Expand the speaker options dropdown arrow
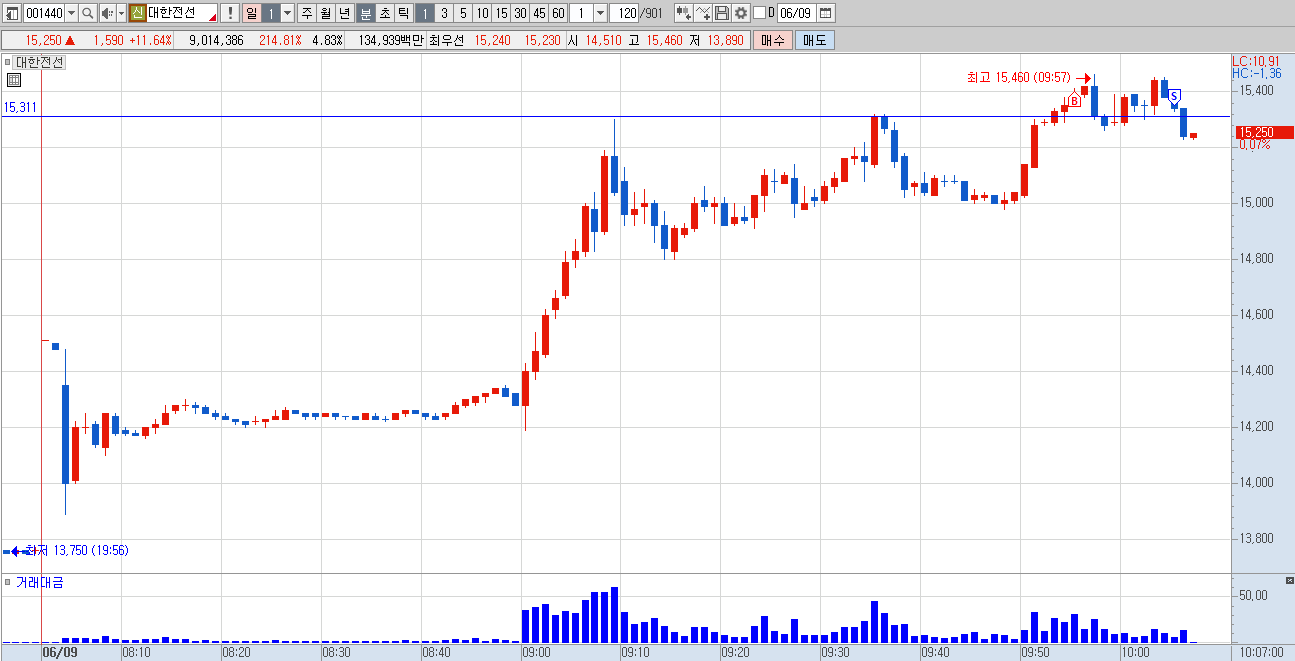The width and height of the screenshot is (1295, 661). click(x=121, y=13)
